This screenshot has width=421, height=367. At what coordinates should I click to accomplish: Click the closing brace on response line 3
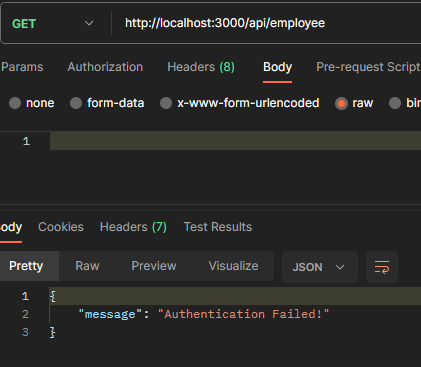[x=53, y=332]
